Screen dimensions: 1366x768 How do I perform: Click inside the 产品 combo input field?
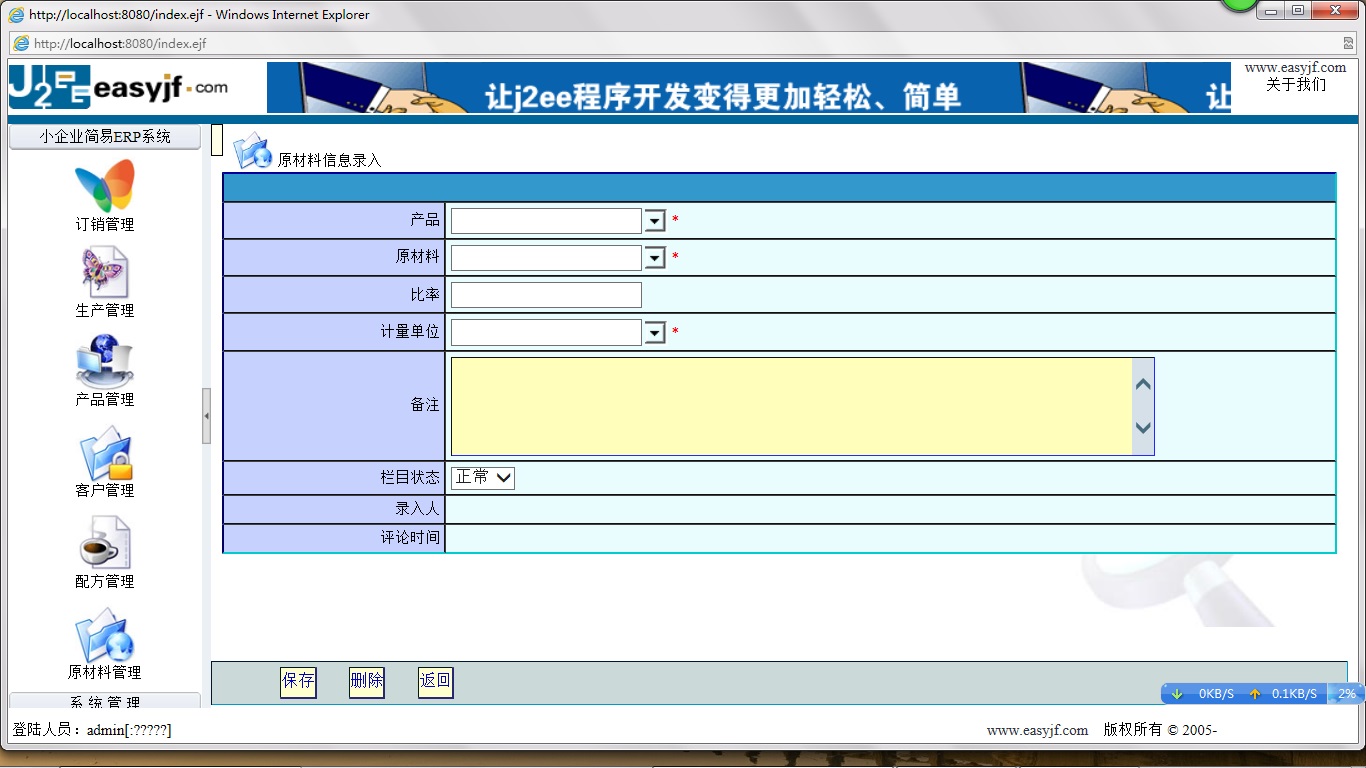(x=546, y=221)
